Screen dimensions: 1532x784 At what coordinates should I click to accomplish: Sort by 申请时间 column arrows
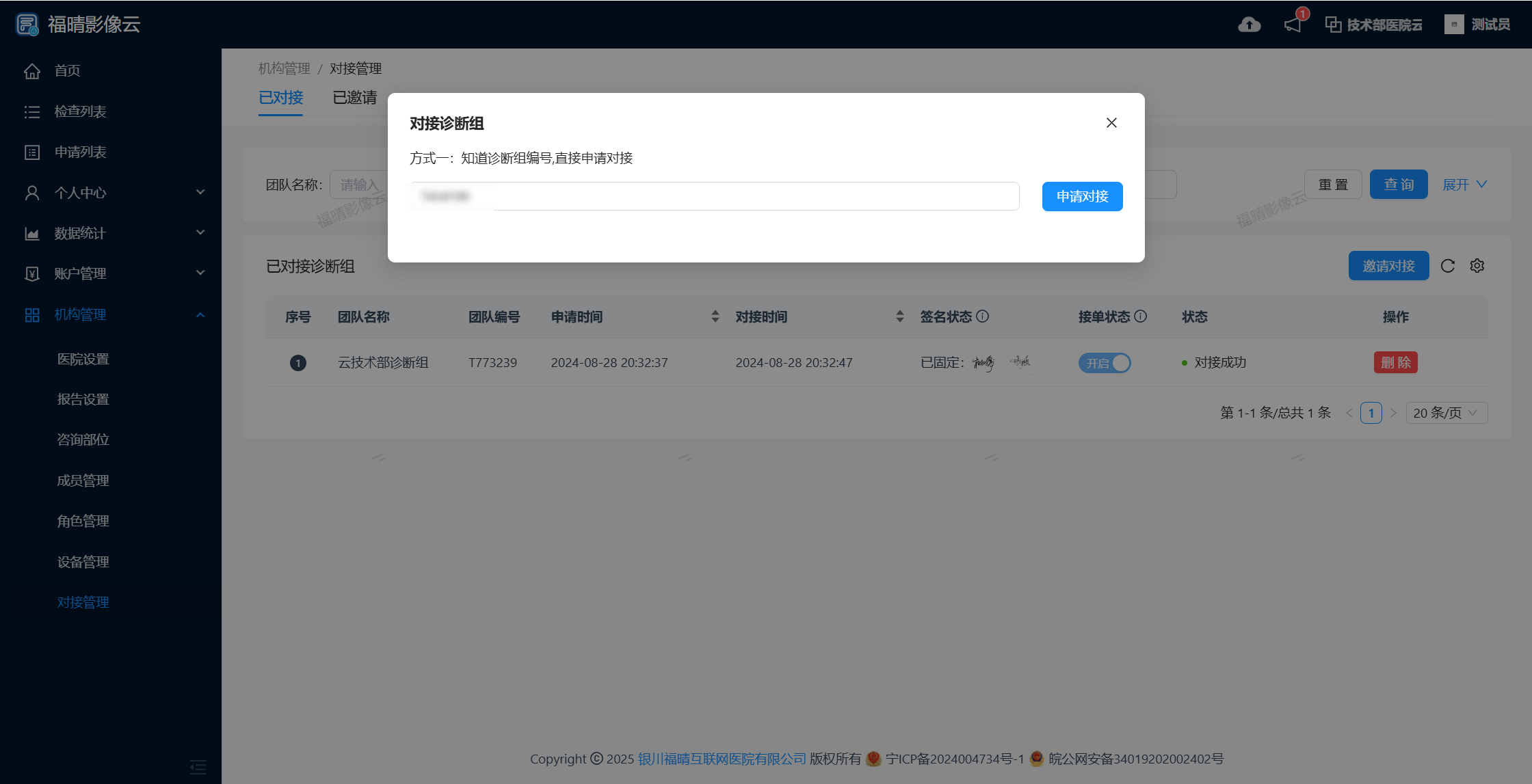(x=715, y=316)
